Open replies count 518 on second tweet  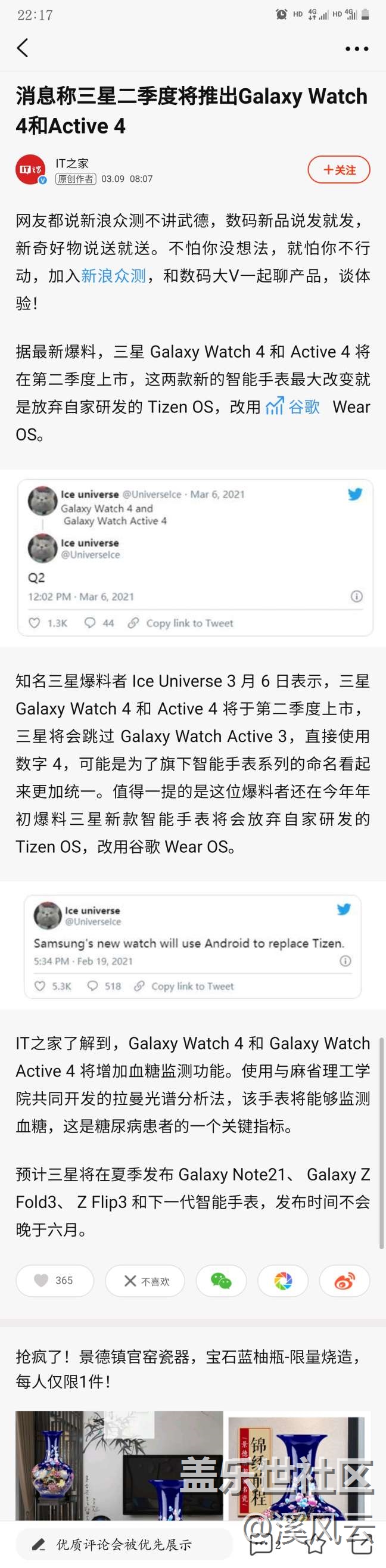[104, 986]
